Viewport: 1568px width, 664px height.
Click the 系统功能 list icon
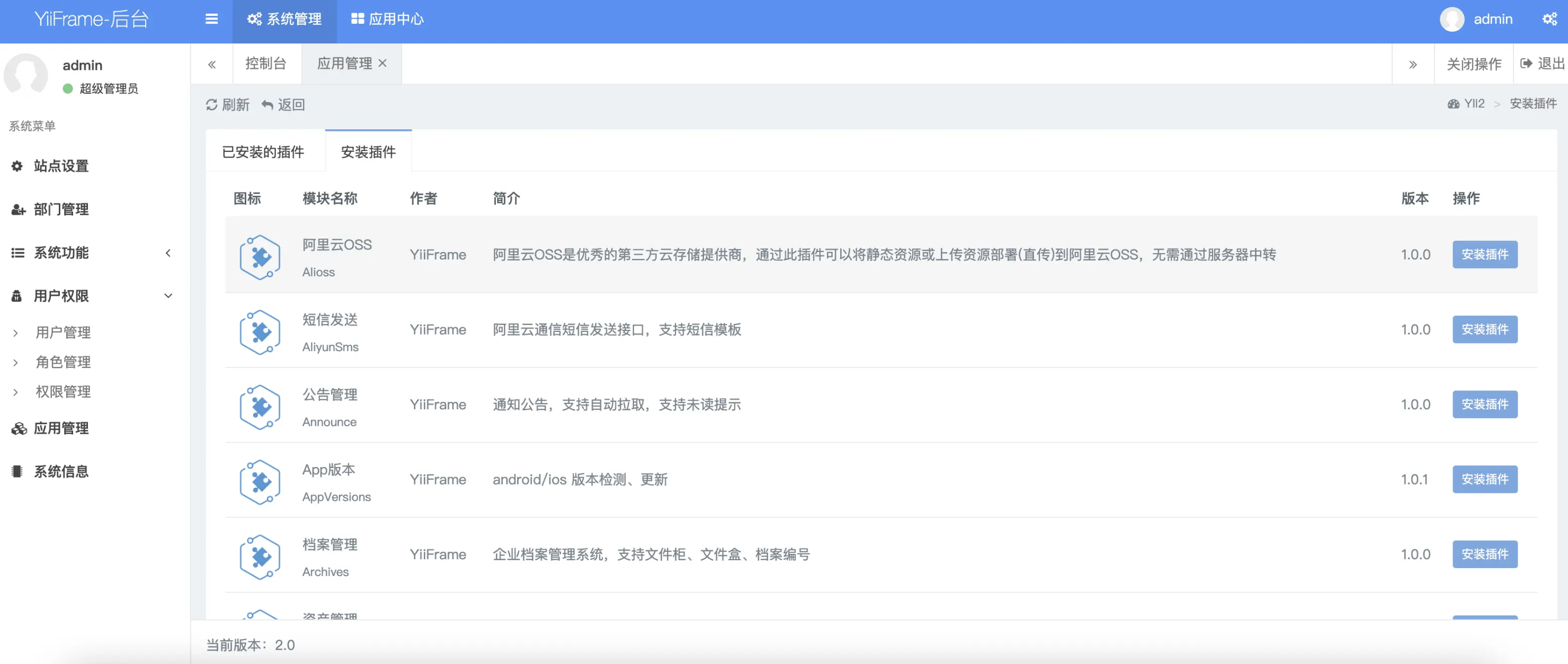pos(17,253)
